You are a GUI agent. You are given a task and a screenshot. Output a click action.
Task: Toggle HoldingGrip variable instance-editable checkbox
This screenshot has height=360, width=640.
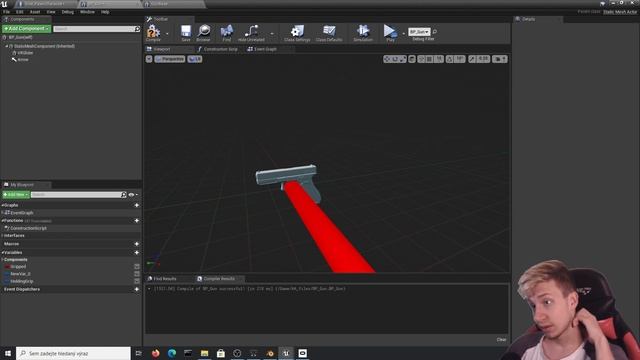point(137,281)
